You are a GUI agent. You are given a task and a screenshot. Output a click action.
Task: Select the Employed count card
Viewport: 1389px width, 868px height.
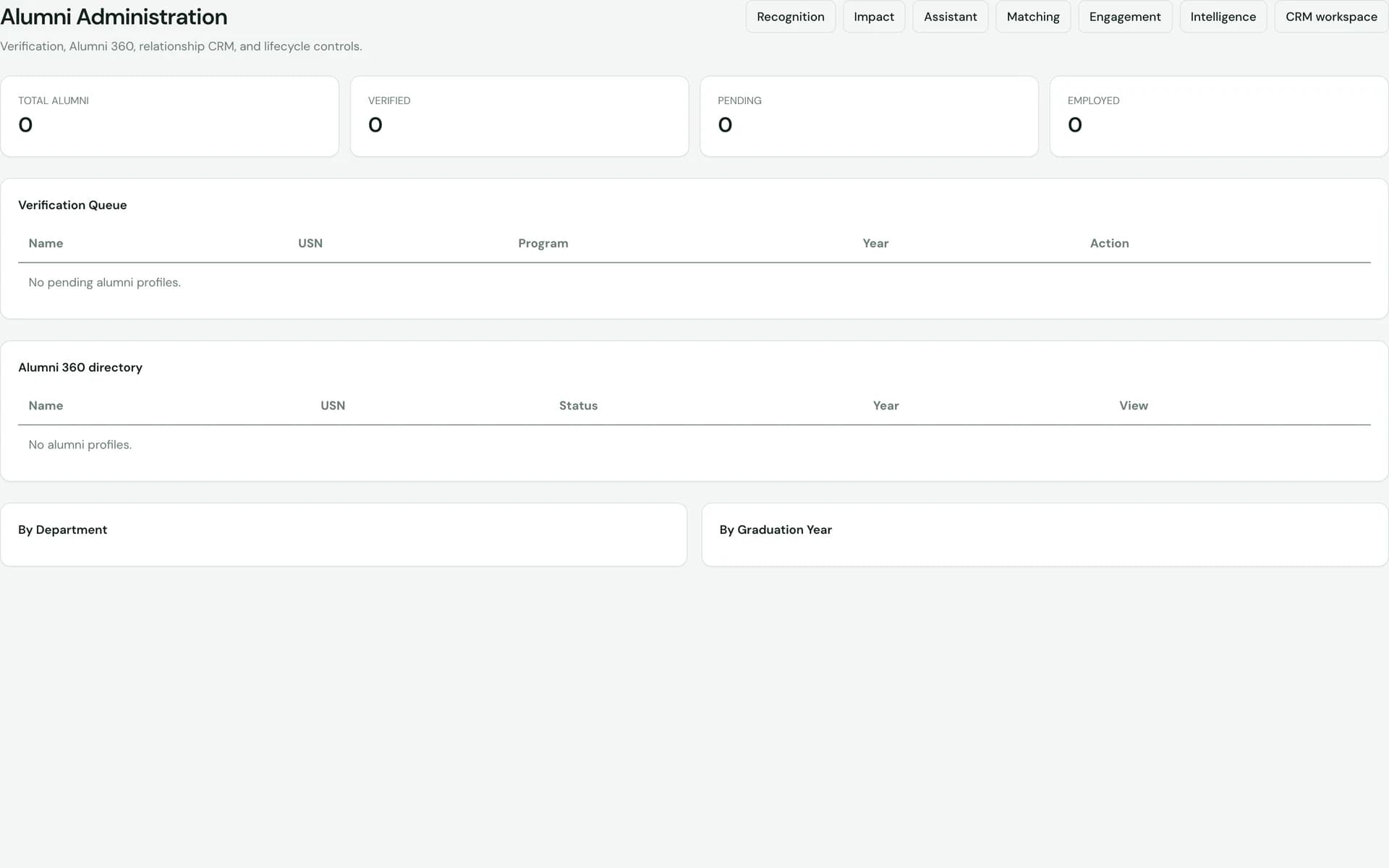click(x=1219, y=116)
